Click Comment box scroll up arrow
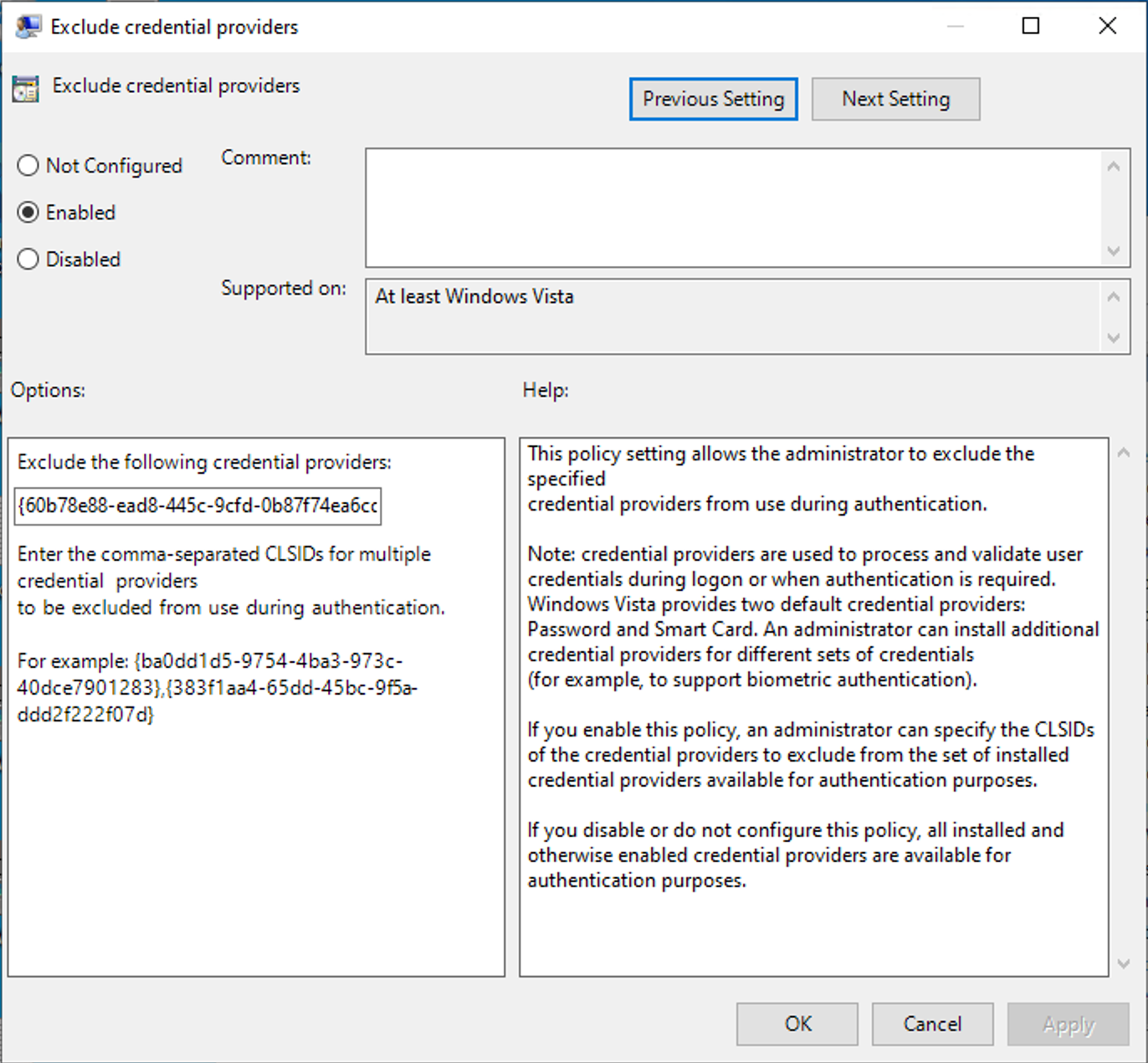The image size is (1148, 1063). (1114, 166)
